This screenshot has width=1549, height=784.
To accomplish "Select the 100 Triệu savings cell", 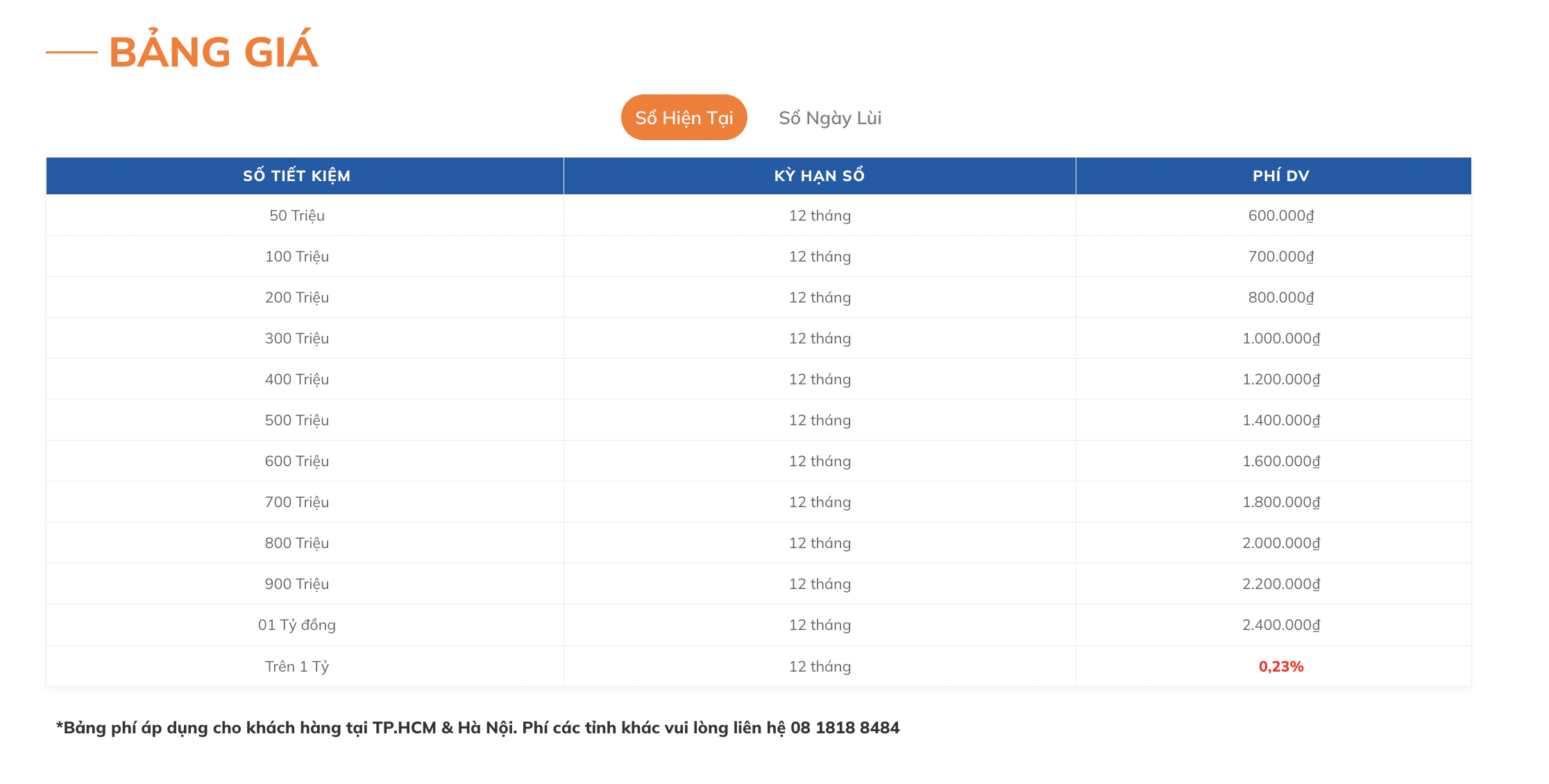I will [297, 257].
